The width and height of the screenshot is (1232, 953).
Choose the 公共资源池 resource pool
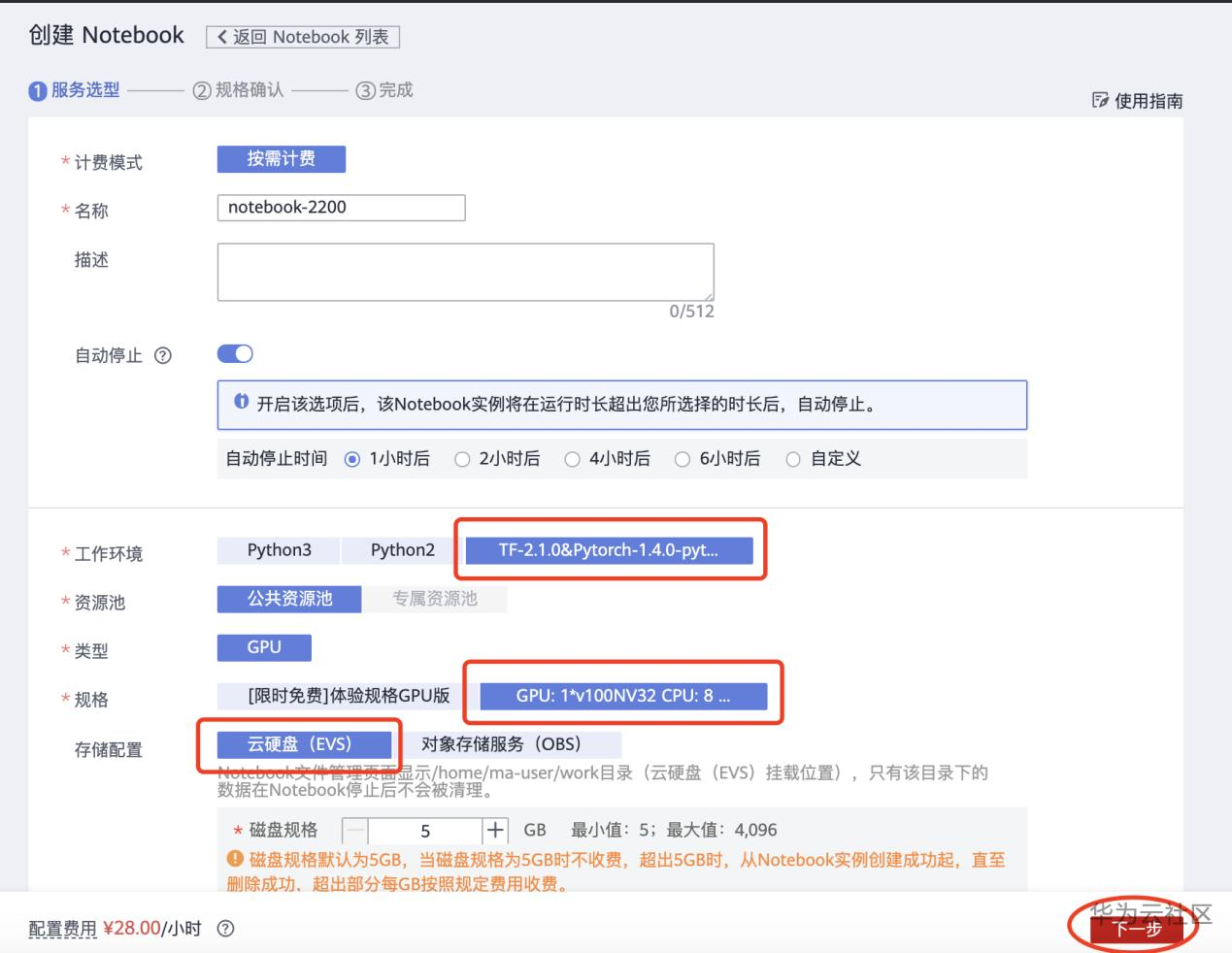tap(289, 599)
